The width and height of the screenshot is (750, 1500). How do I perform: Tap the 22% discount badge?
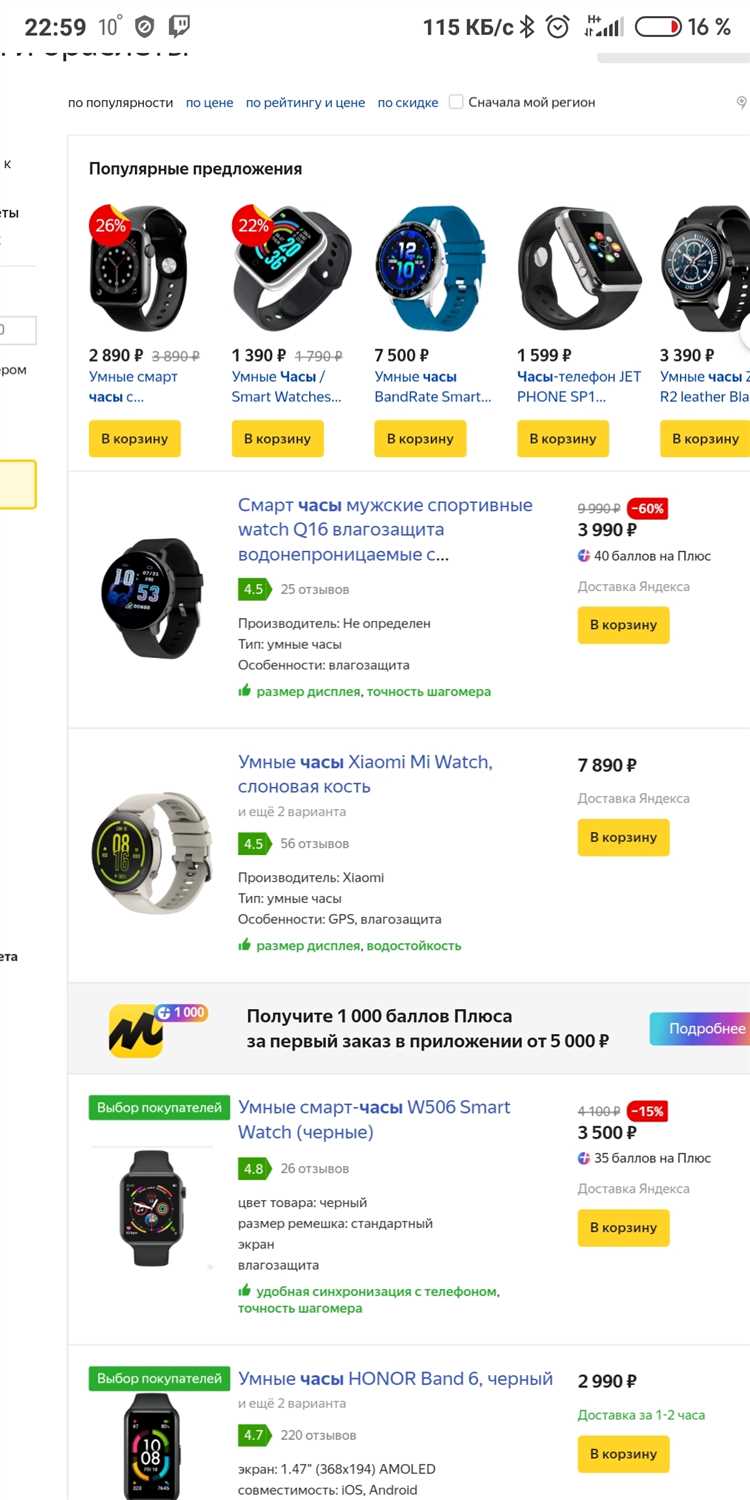tap(252, 225)
